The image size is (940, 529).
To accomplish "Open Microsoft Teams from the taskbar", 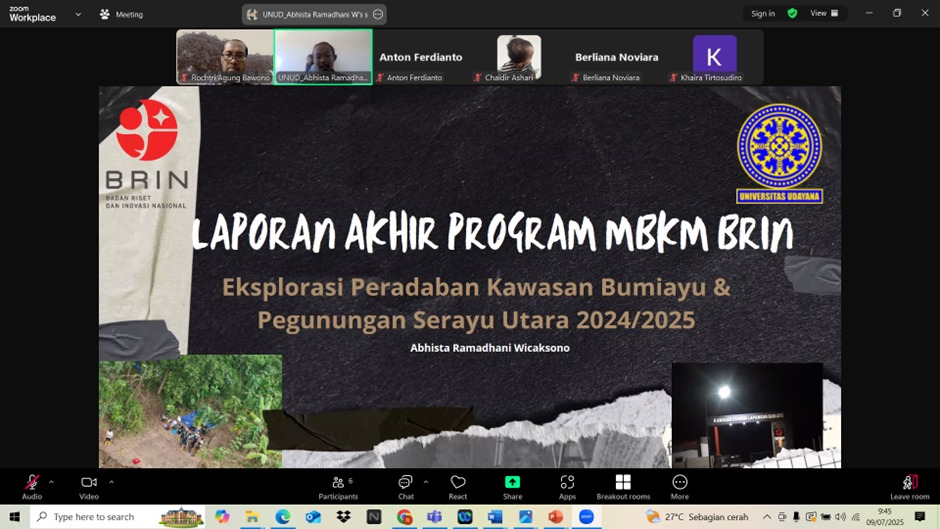I will click(x=435, y=517).
